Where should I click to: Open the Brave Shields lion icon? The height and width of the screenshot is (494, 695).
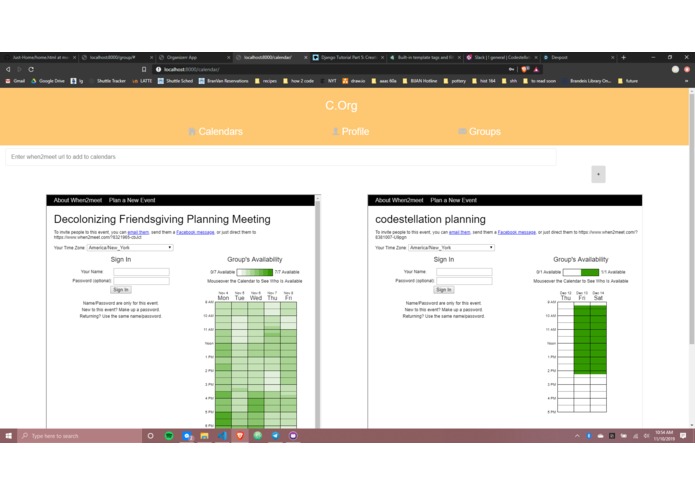tap(525, 70)
